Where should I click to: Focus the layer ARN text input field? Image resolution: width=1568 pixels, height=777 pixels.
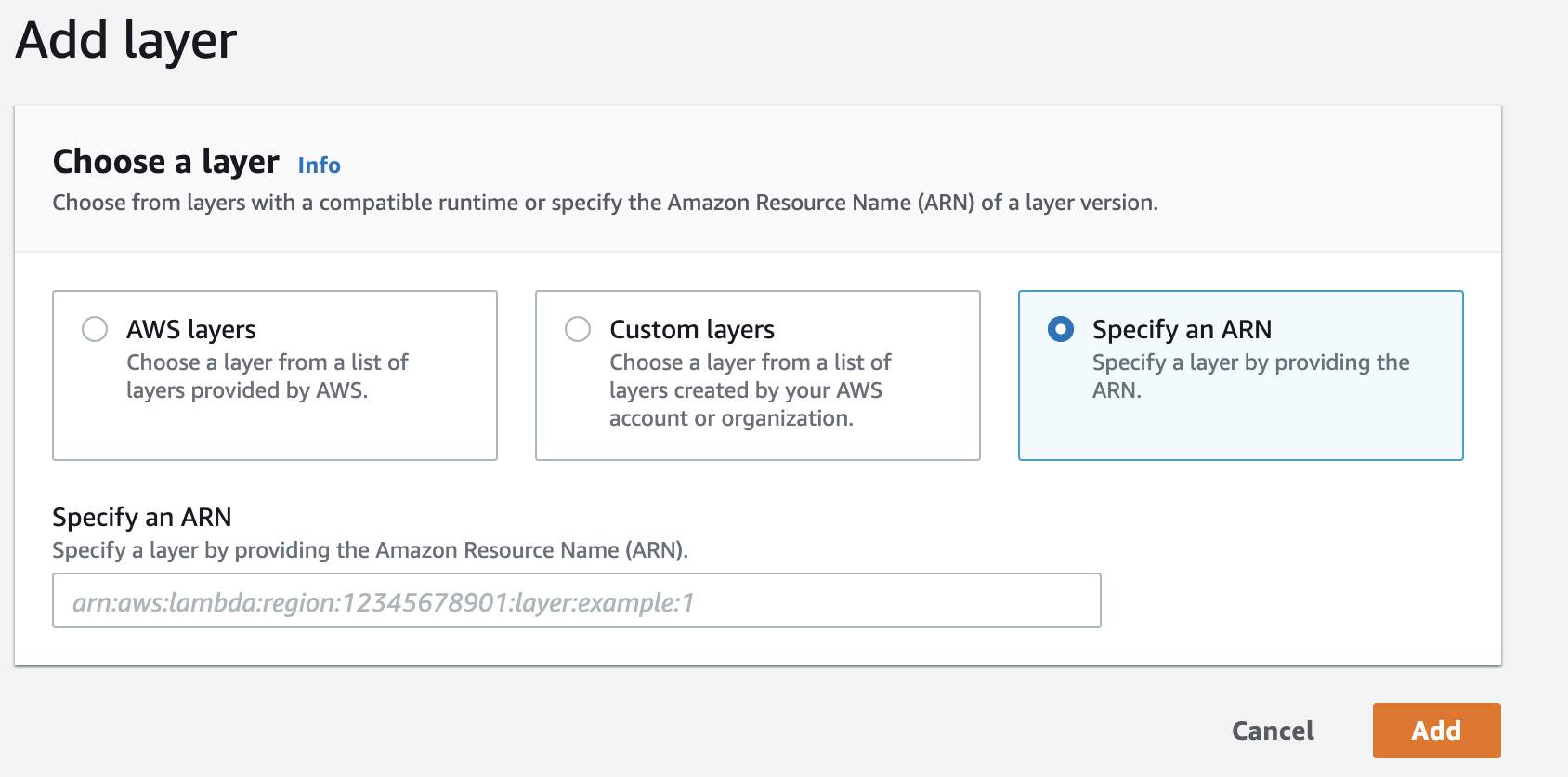tap(576, 601)
